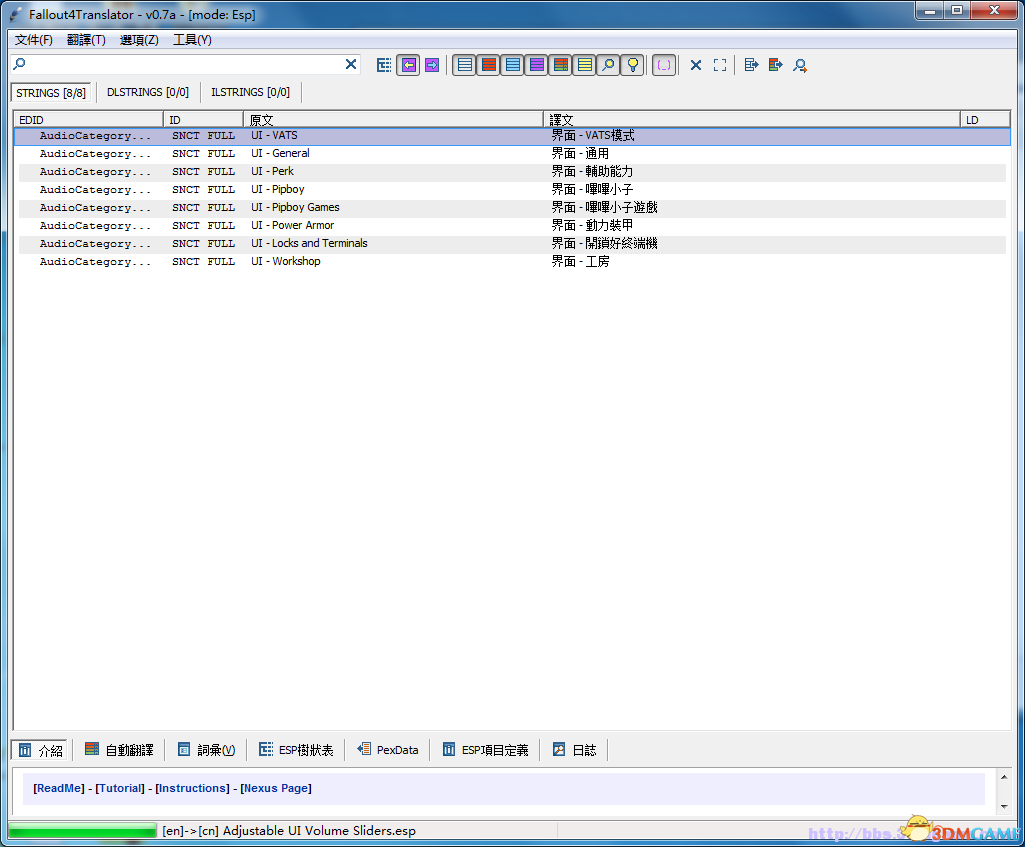Click the translation "界面 - 輔助能力"
Viewport: 1025px width, 847px height.
pos(592,171)
